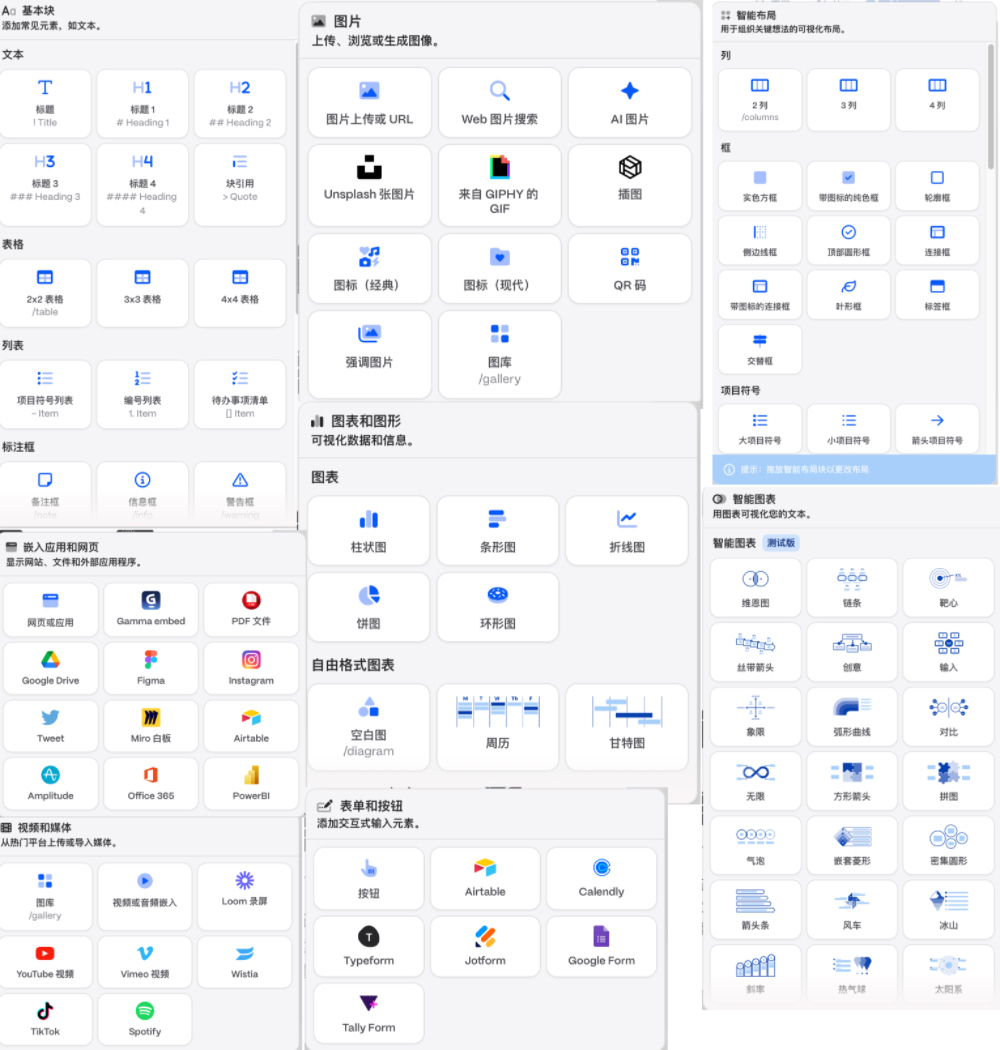Insert a 2x2 表格 table
Image resolution: width=1000 pixels, height=1050 pixels.
[x=45, y=292]
